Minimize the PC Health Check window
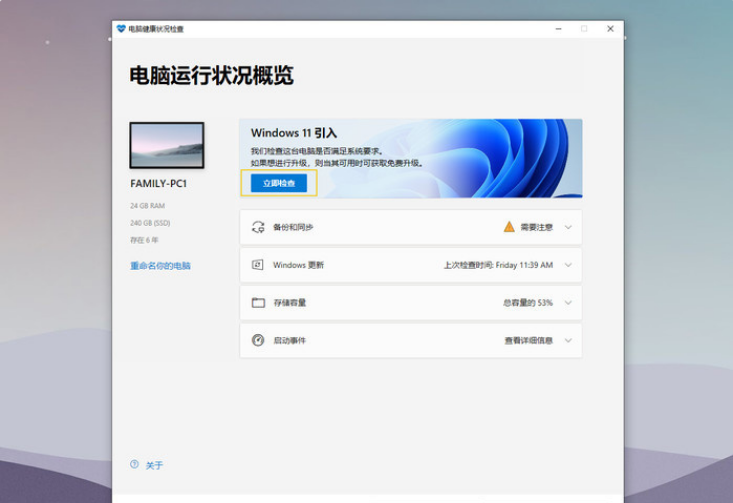733x503 pixels. (x=558, y=29)
